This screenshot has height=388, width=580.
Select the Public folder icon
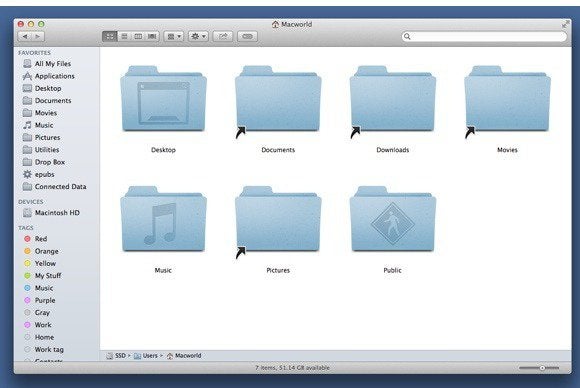pos(393,219)
